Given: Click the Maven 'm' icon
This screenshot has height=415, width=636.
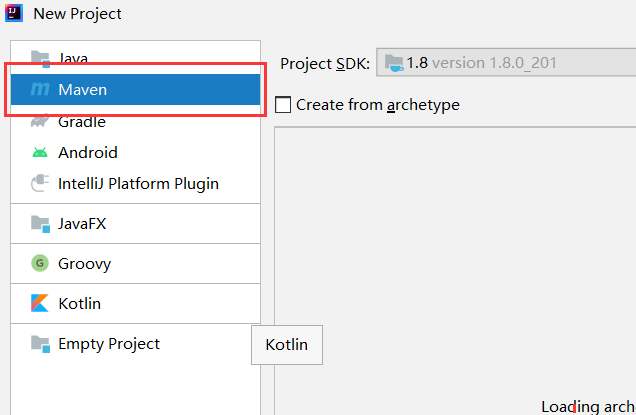Looking at the screenshot, I should tap(40, 89).
